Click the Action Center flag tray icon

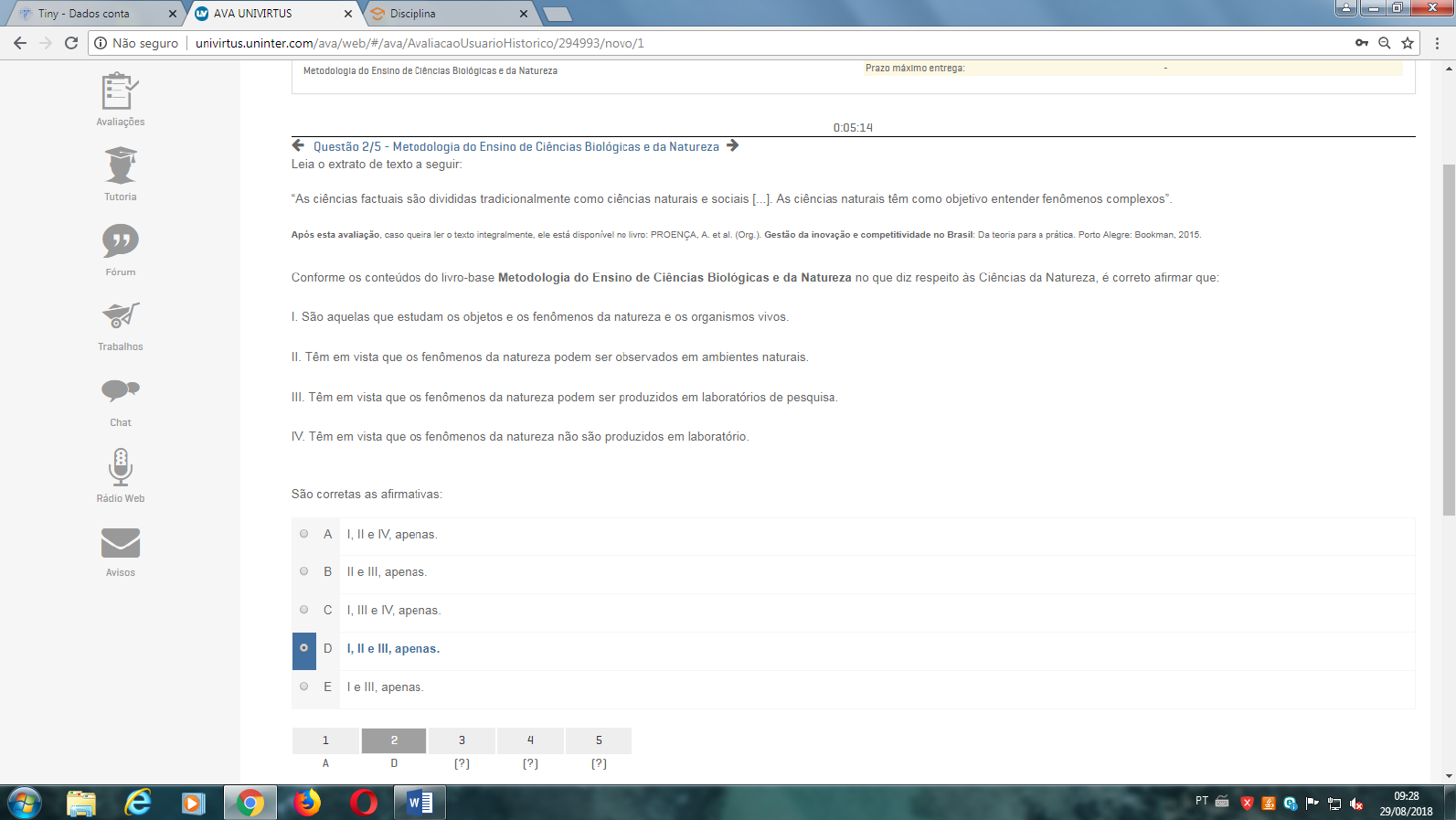pyautogui.click(x=1313, y=804)
